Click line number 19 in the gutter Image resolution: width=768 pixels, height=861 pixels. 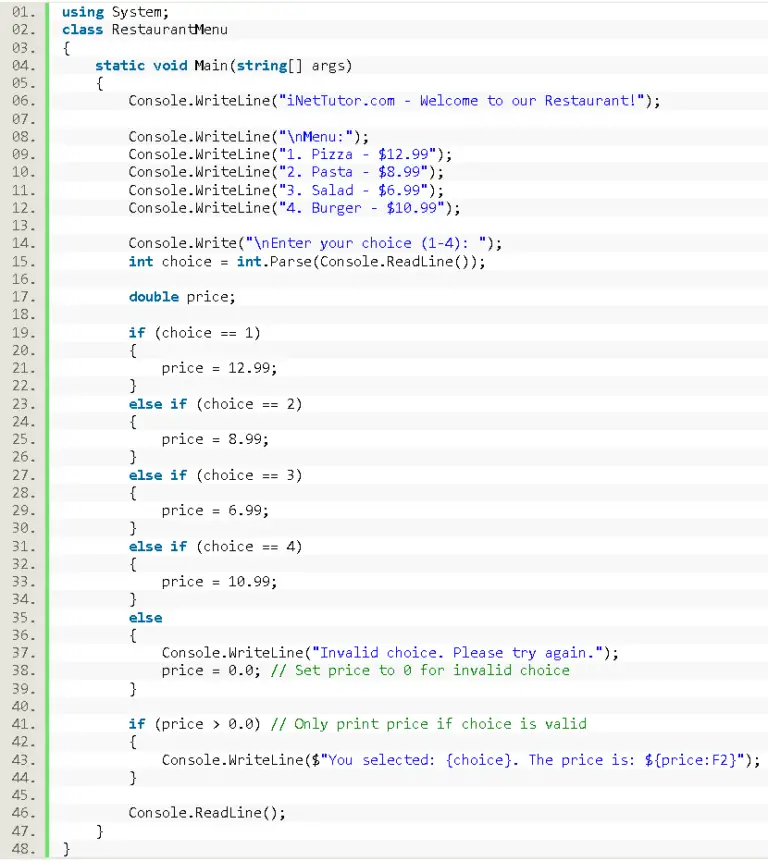(x=23, y=333)
